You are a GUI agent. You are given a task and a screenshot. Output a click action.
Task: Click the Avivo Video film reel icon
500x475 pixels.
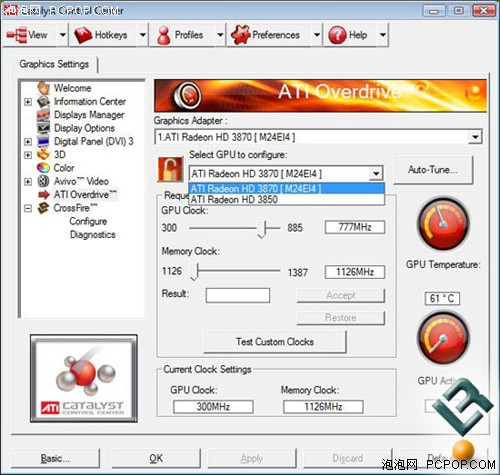pyautogui.click(x=43, y=181)
